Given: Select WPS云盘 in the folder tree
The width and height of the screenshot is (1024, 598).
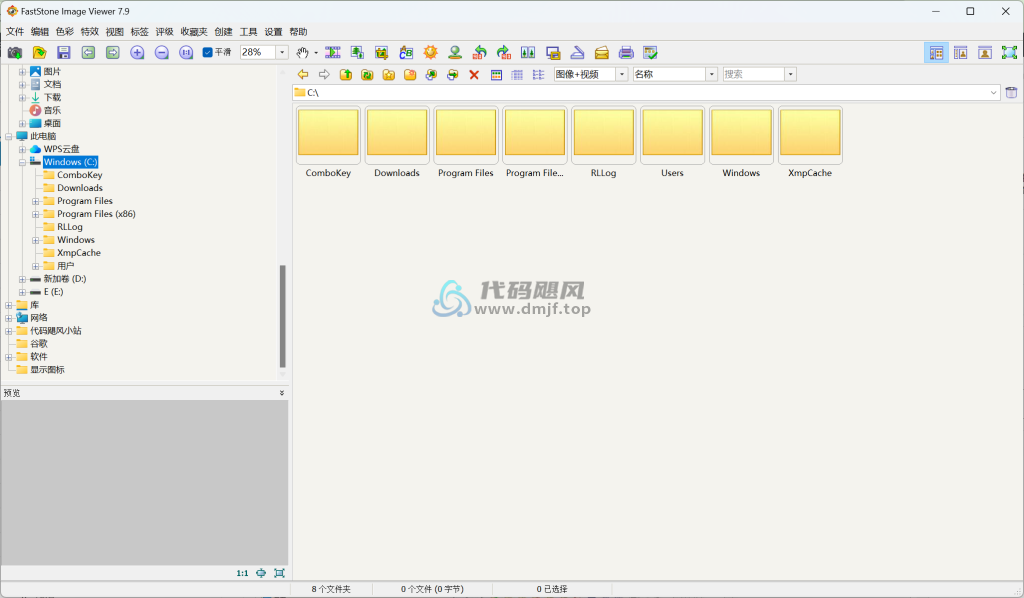Looking at the screenshot, I should click(x=61, y=149).
